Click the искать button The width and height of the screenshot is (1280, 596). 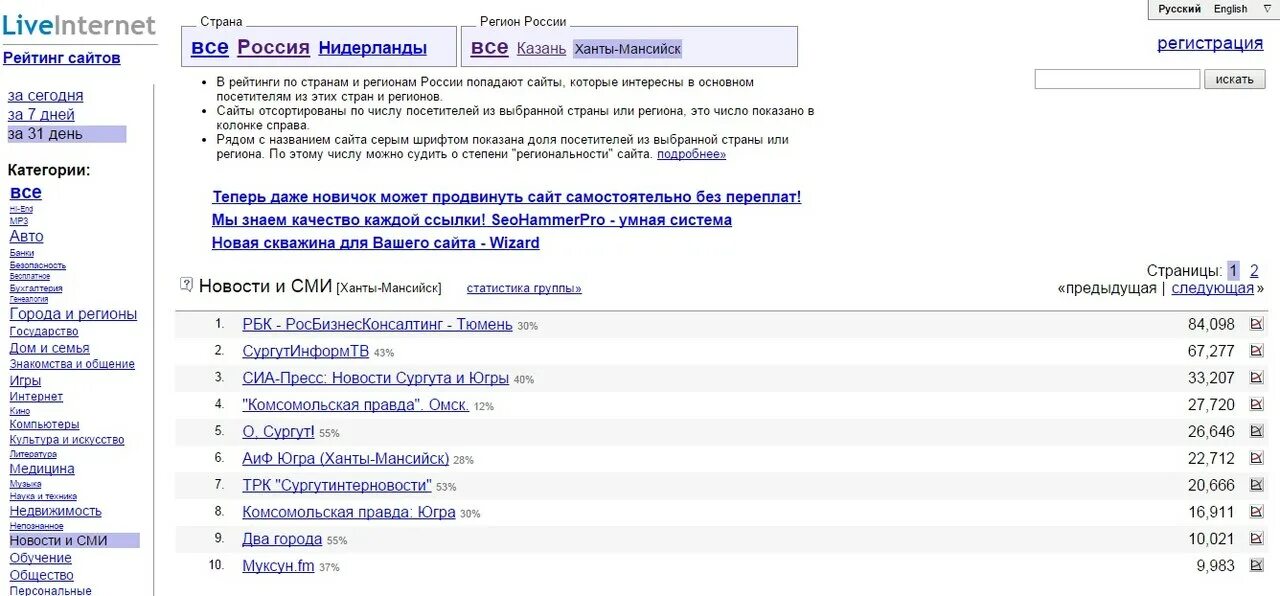click(x=1235, y=79)
